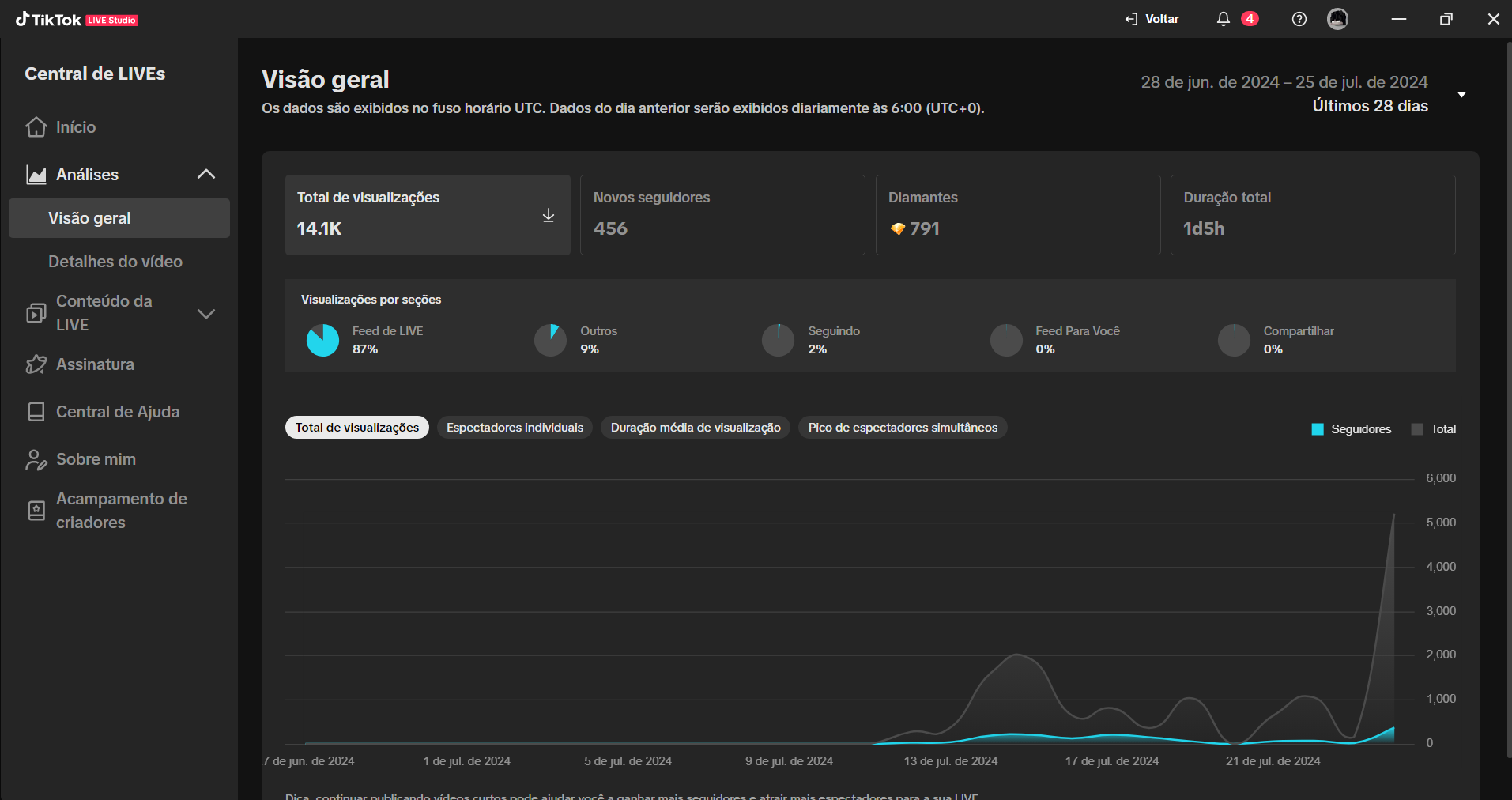This screenshot has width=1512, height=800.
Task: Click the Outros pie chart
Action: 550,340
